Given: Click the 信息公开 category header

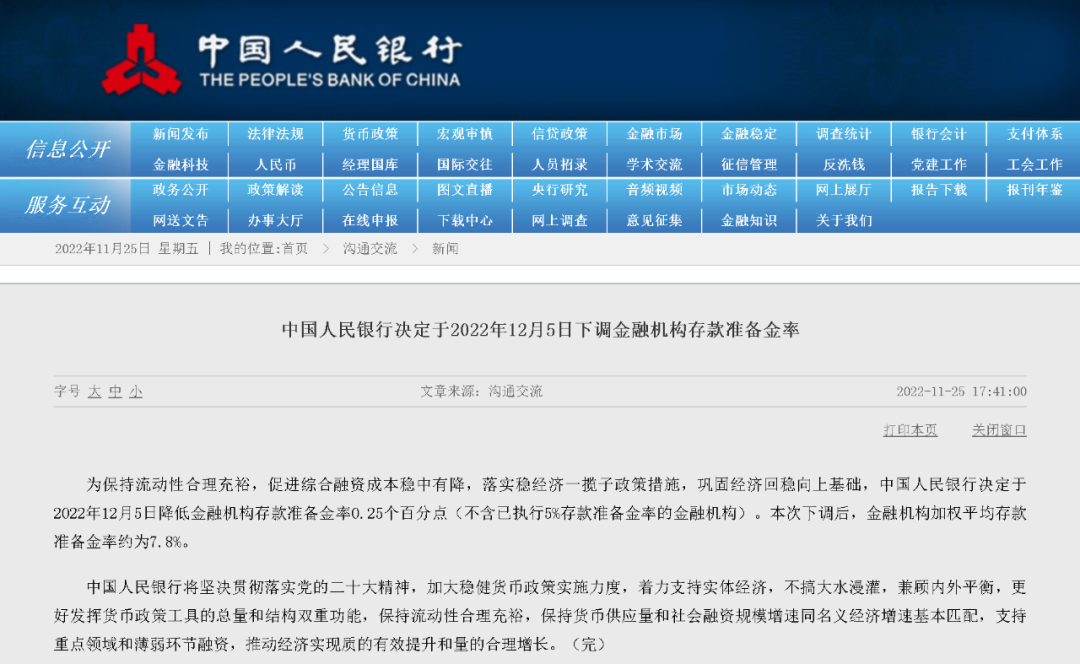Looking at the screenshot, I should 68,149.
